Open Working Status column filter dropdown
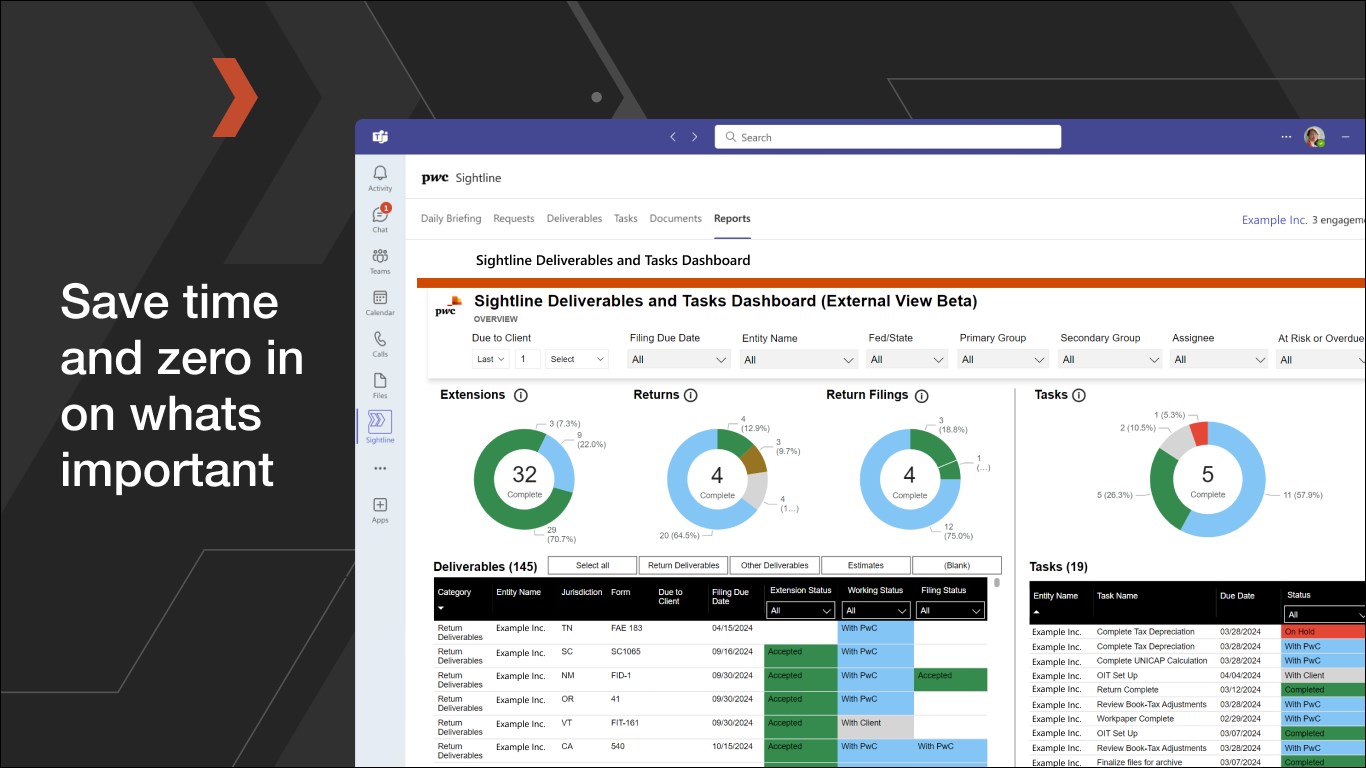 [x=876, y=610]
